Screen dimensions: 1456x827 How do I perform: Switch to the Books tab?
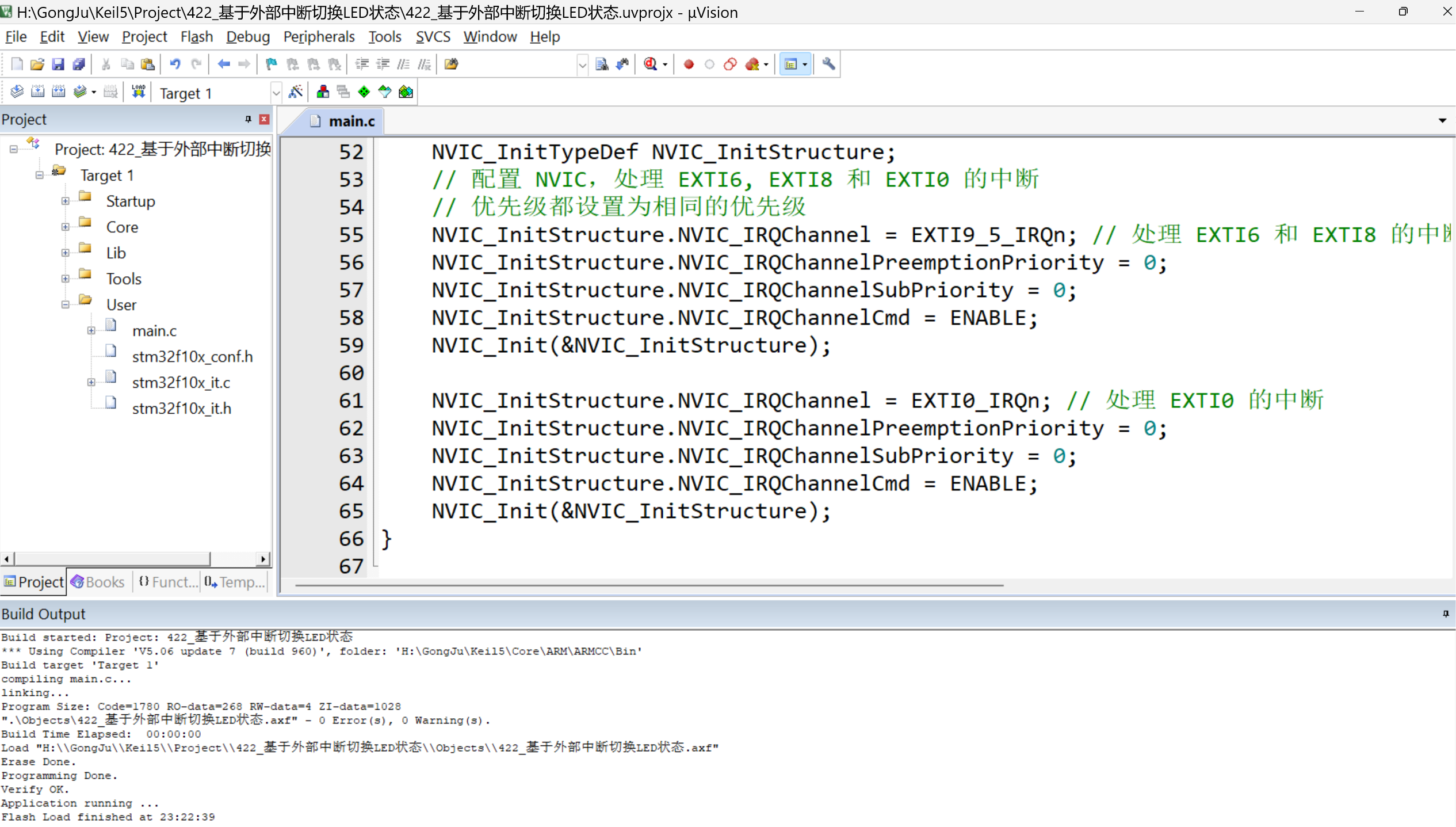pyautogui.click(x=98, y=582)
